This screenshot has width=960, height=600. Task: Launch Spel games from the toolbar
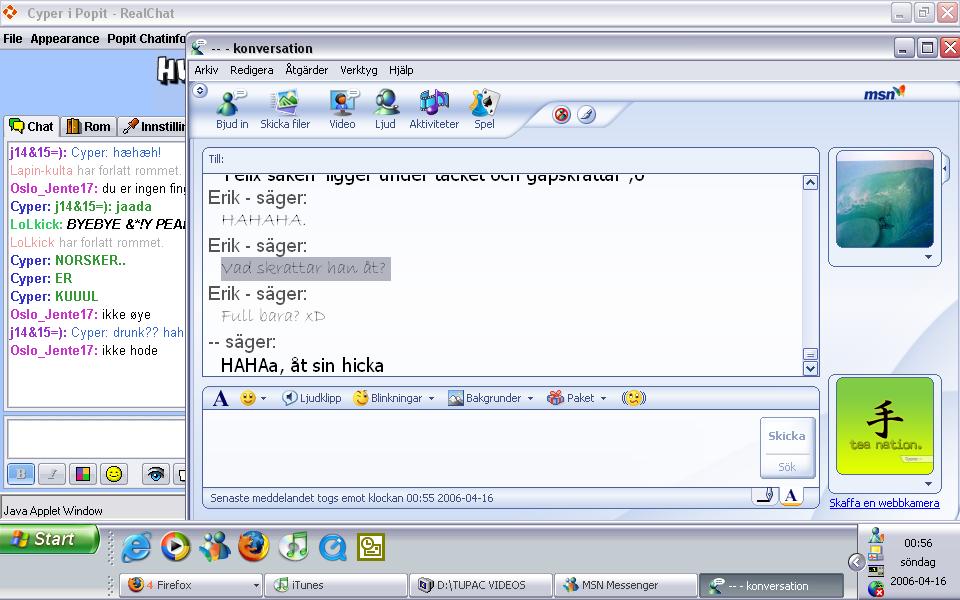point(484,110)
